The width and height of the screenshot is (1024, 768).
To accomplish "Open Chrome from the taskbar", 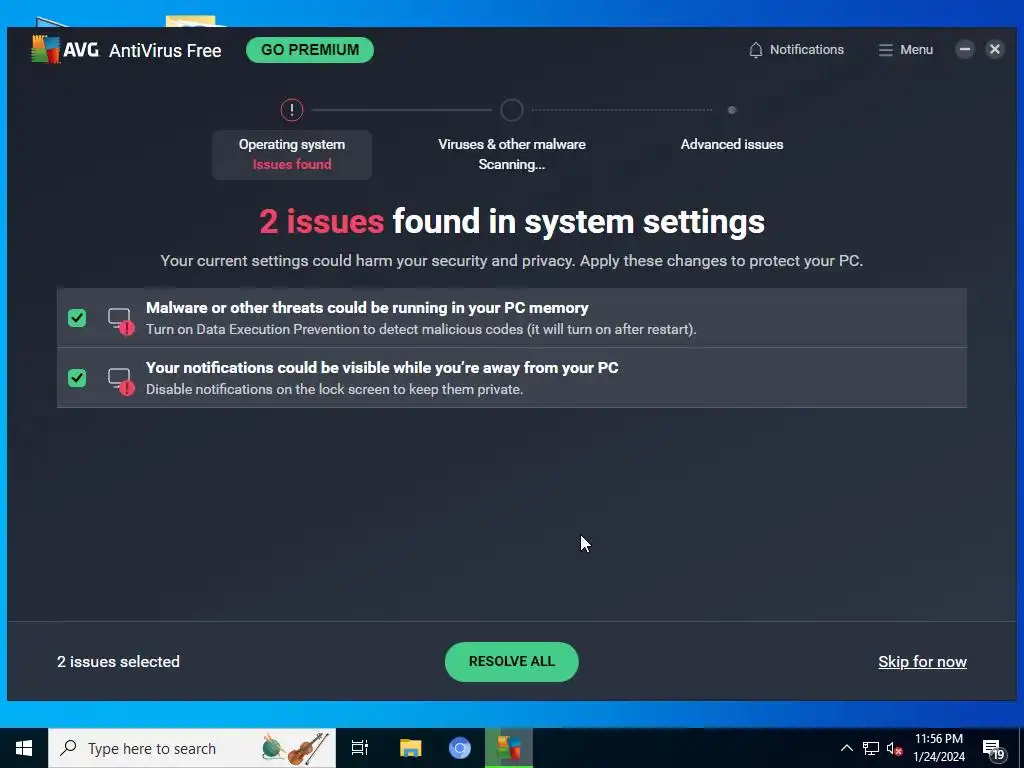I will 460,748.
